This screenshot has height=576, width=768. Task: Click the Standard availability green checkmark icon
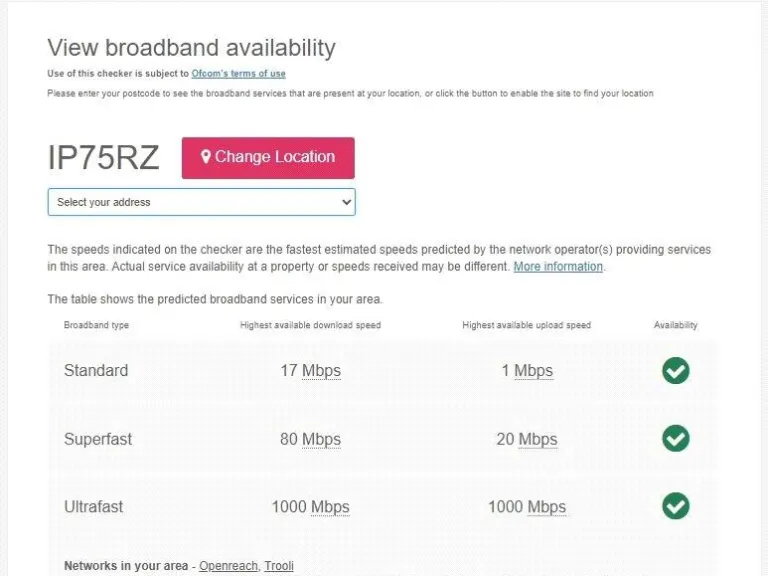coord(676,371)
